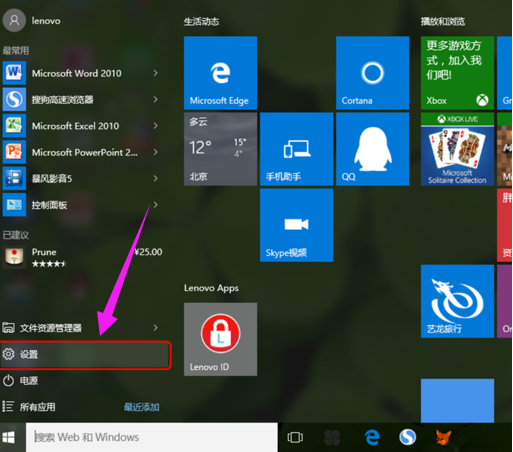513x452 pixels.
Task: Open 设置 Settings with gear icon
Action: point(85,355)
